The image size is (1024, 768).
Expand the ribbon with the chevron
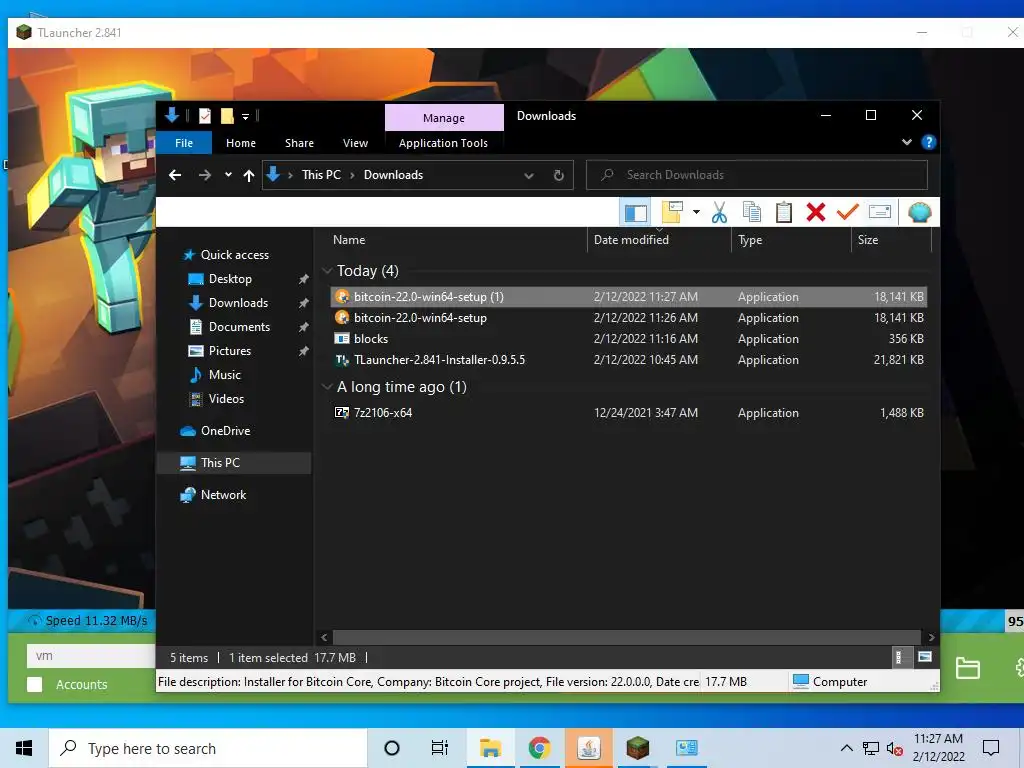[x=906, y=142]
